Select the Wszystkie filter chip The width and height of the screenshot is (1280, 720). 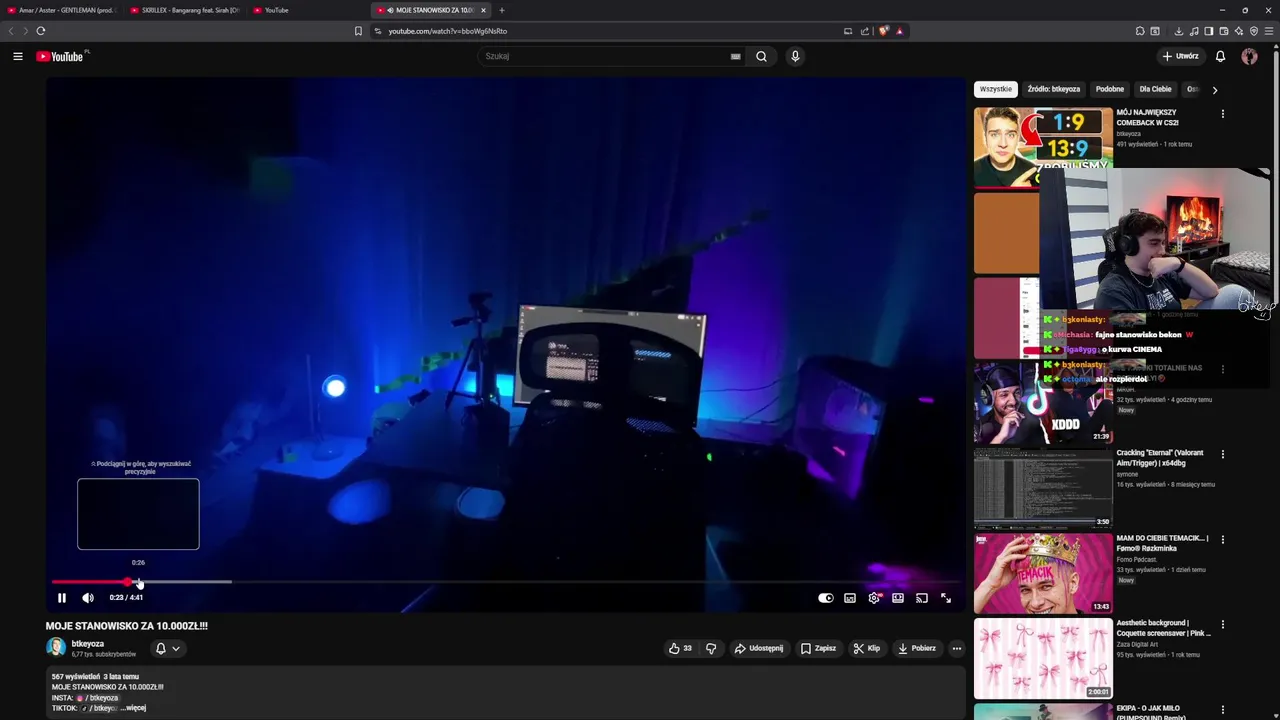point(996,89)
